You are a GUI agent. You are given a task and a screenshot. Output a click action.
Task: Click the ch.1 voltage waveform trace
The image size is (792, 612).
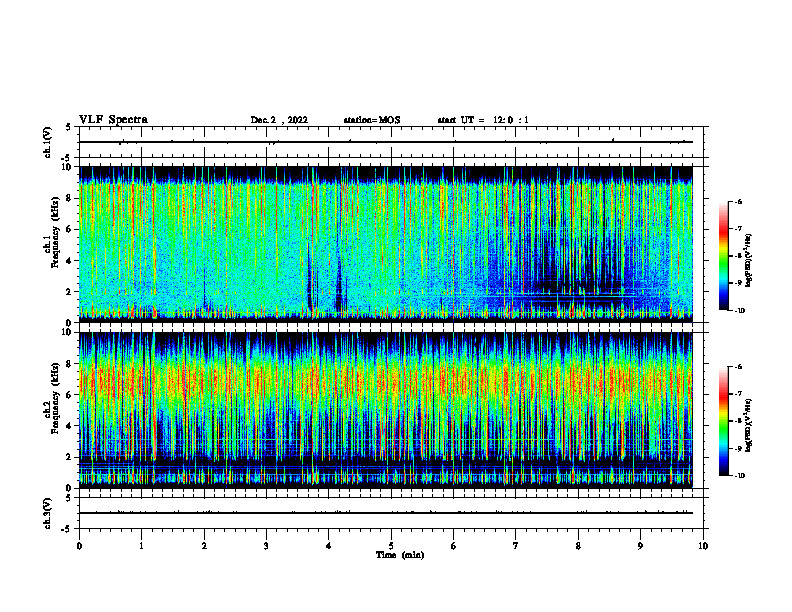(x=386, y=142)
